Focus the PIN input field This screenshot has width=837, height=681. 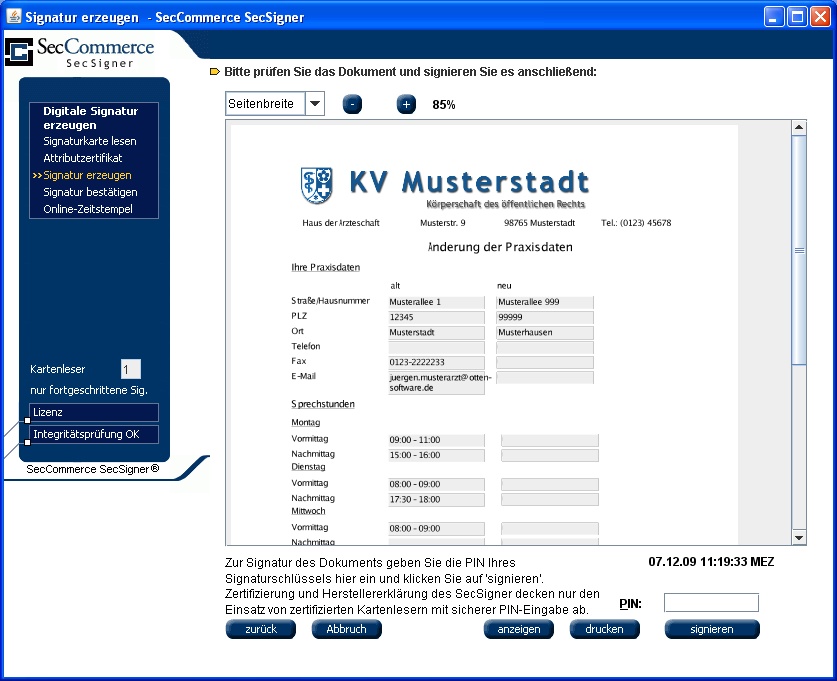tap(711, 603)
